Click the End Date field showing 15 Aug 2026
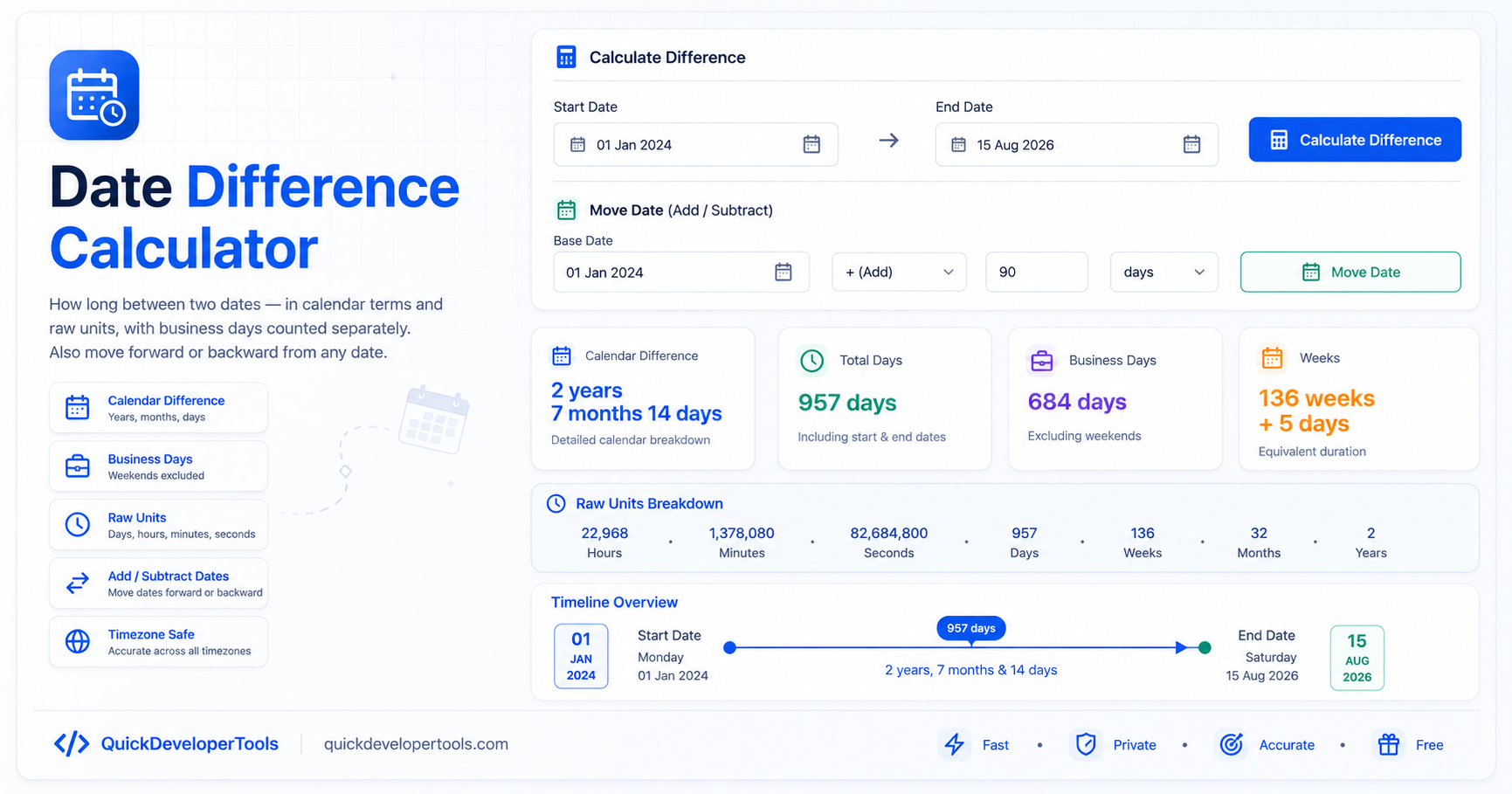Viewport: 1512px width, 794px height. (1076, 144)
